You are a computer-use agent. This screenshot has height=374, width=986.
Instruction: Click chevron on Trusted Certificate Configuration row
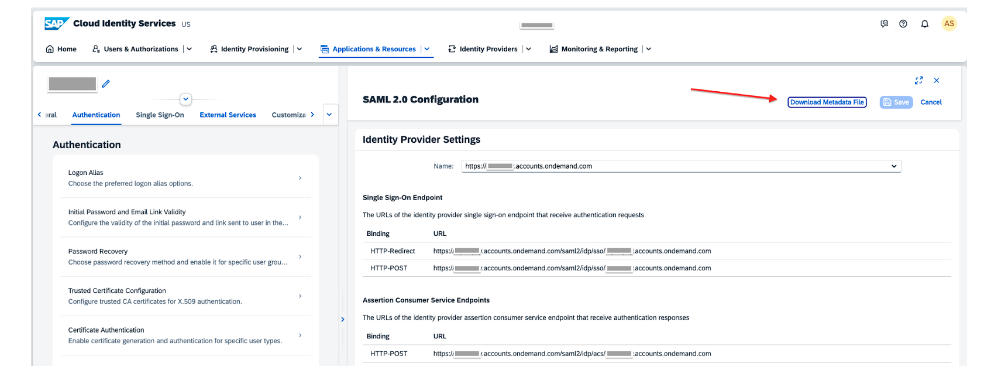(300, 296)
